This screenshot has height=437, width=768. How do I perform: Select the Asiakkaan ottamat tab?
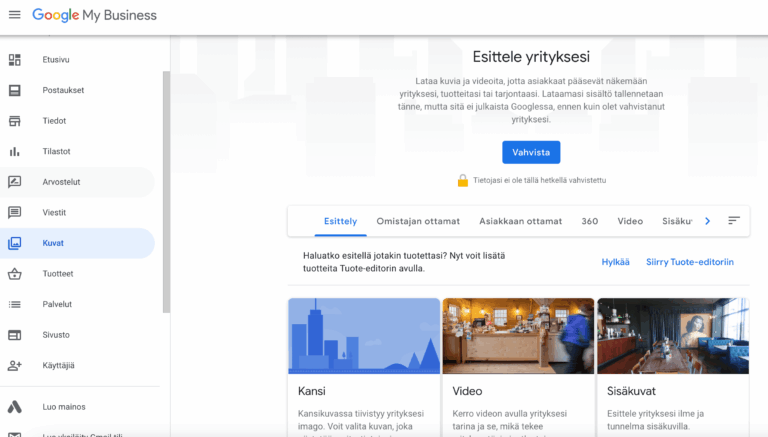pos(520,221)
